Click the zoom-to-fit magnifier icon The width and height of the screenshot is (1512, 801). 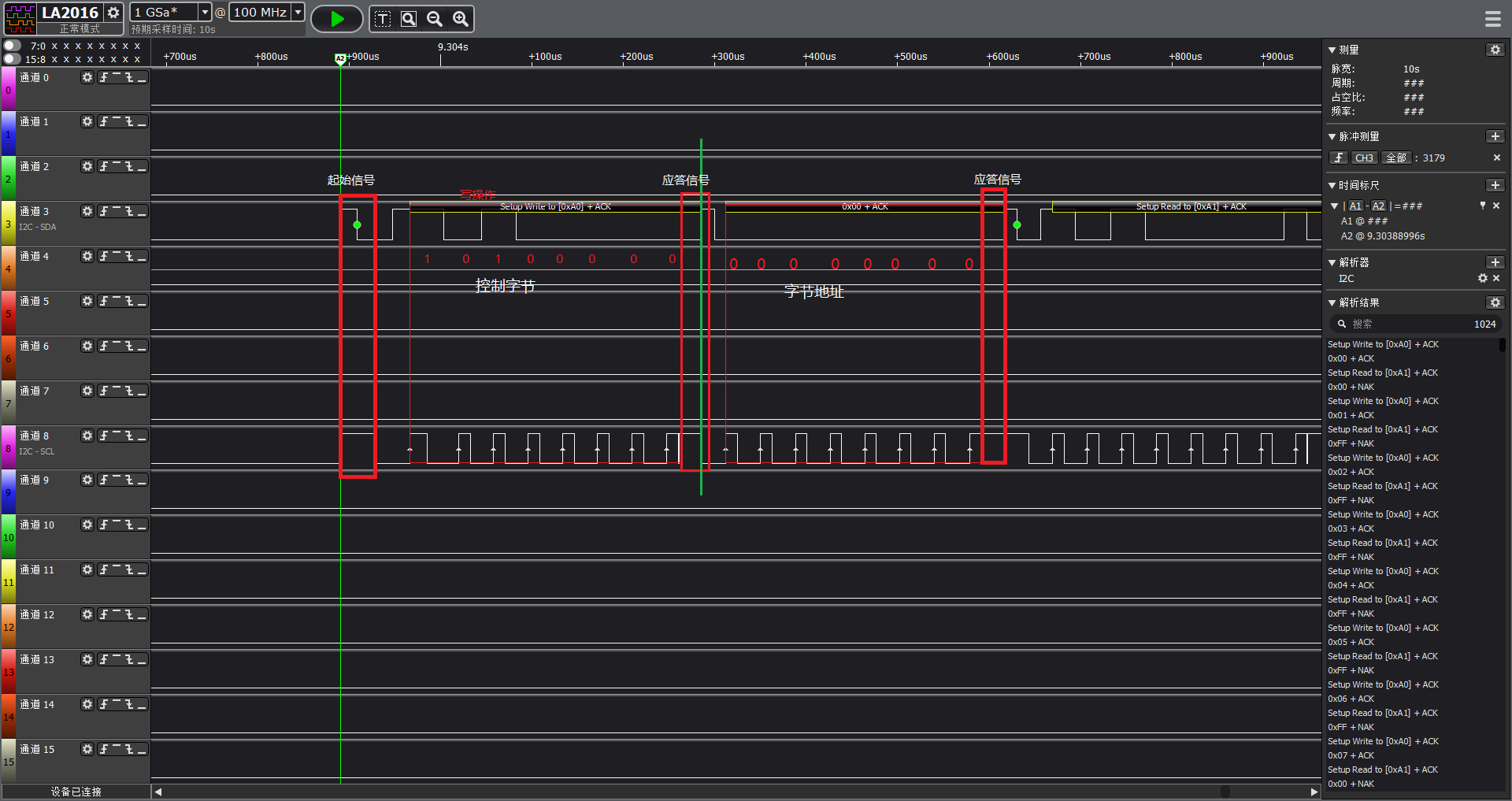coord(409,19)
